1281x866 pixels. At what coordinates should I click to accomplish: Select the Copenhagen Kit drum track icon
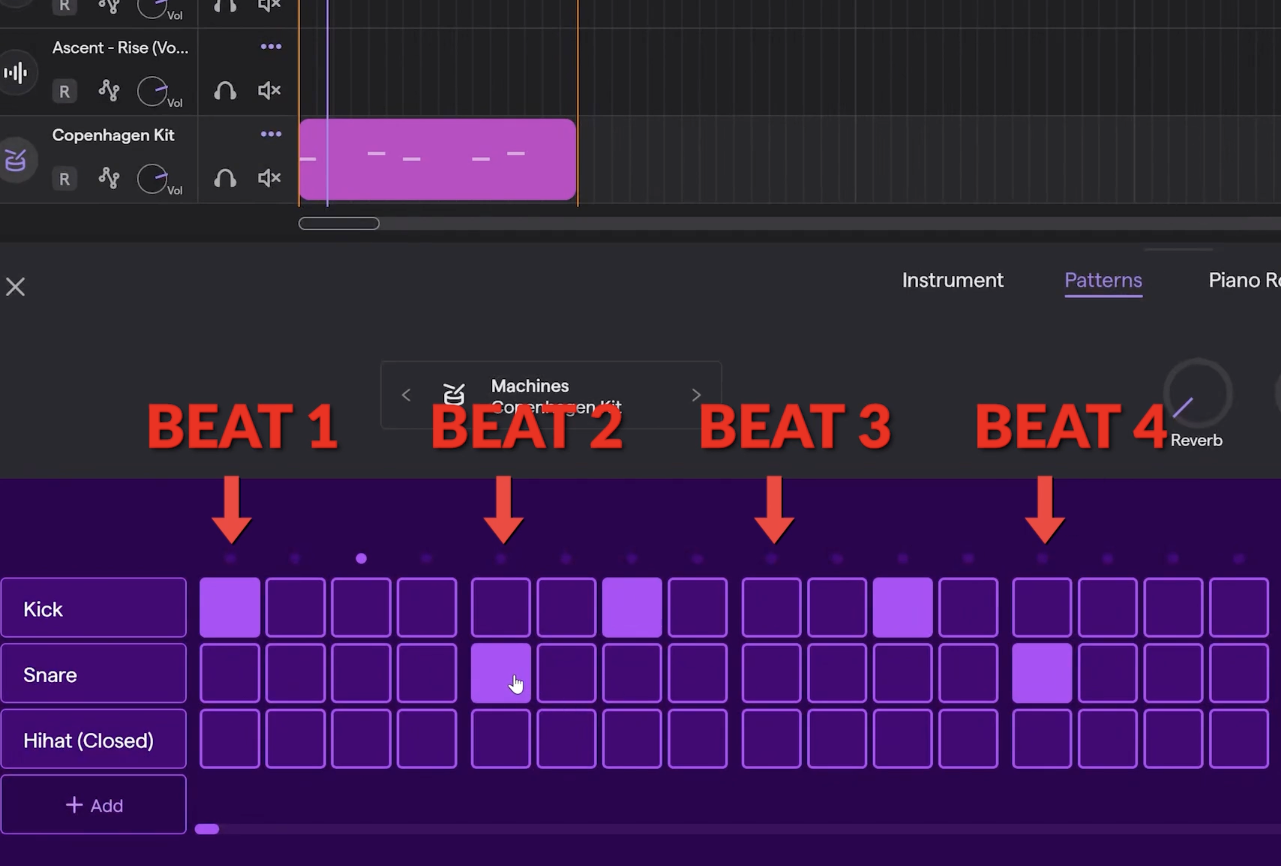(x=16, y=160)
